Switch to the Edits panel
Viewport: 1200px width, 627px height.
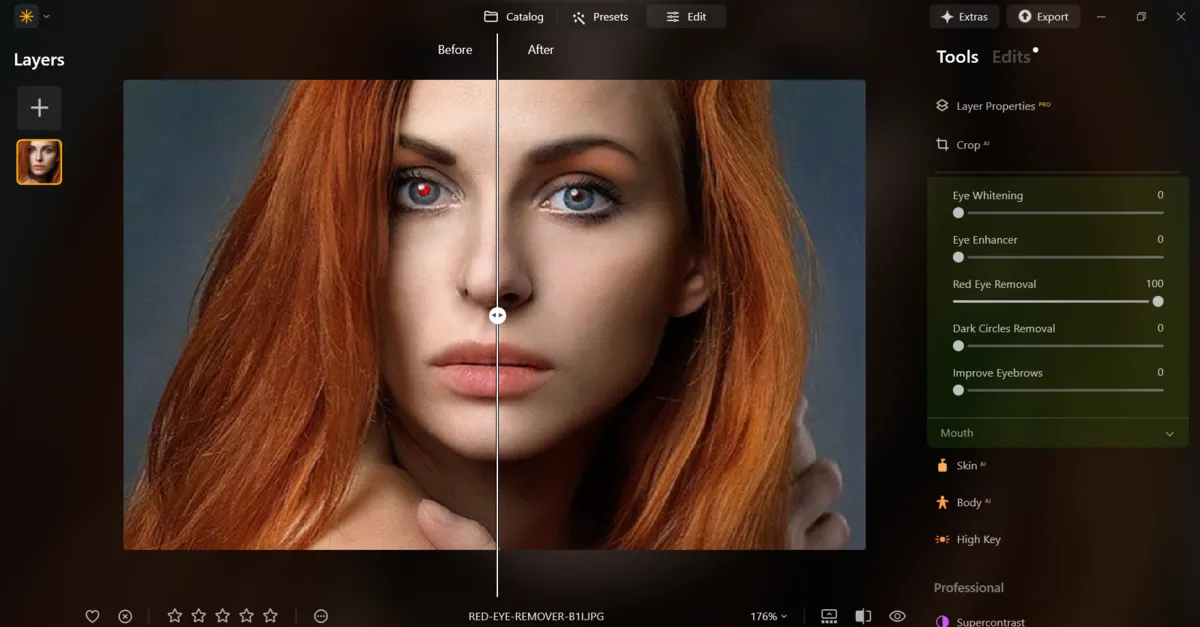point(1010,56)
